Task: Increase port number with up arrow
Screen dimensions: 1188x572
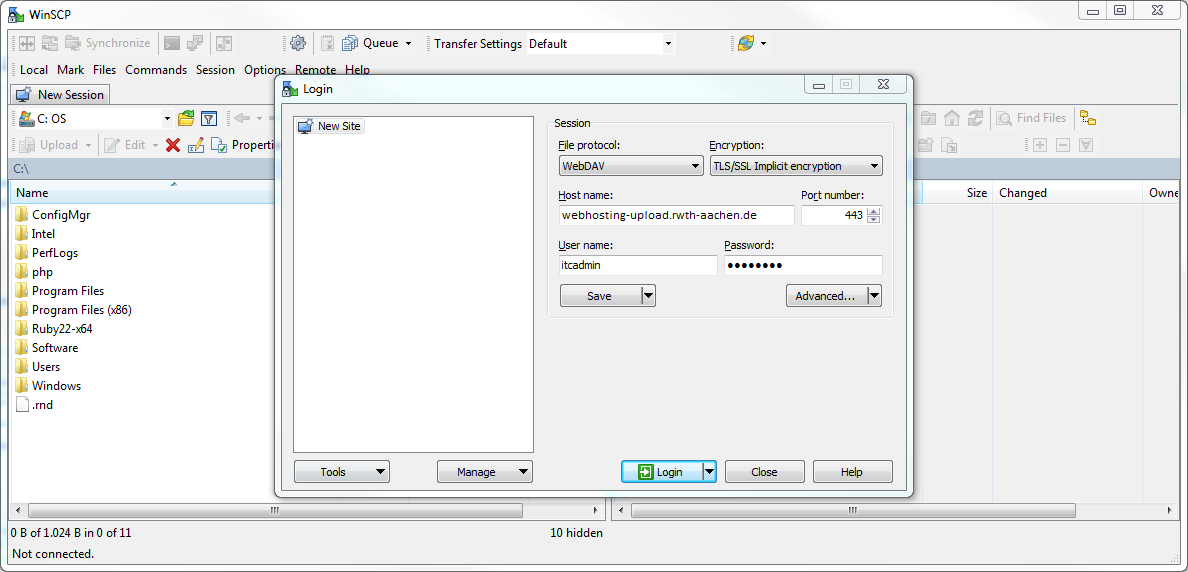Action: [x=874, y=211]
